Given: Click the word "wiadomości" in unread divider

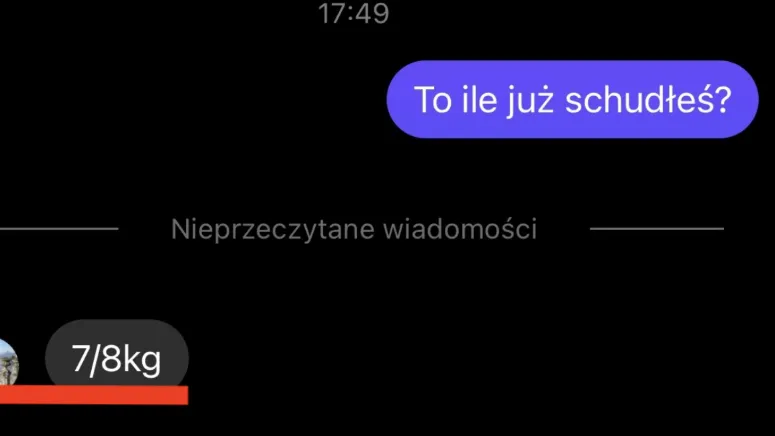Looking at the screenshot, I should tap(460, 229).
